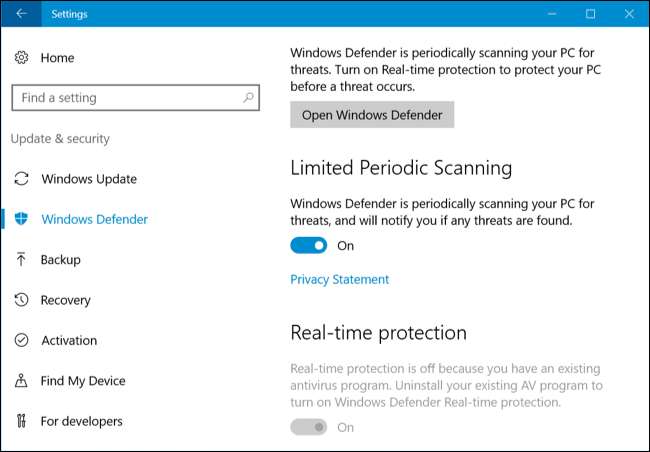Select Recovery in the sidebar
The height and width of the screenshot is (452, 650).
pos(65,300)
